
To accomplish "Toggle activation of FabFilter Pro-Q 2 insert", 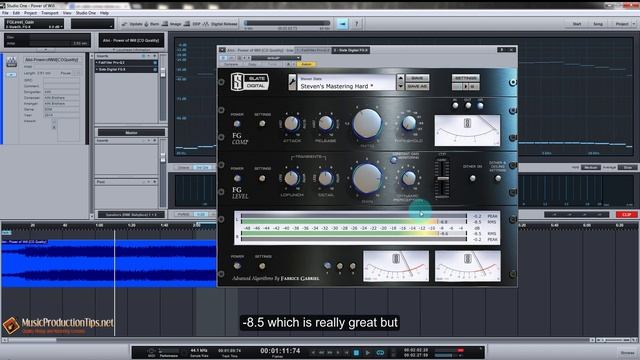I will point(155,62).
